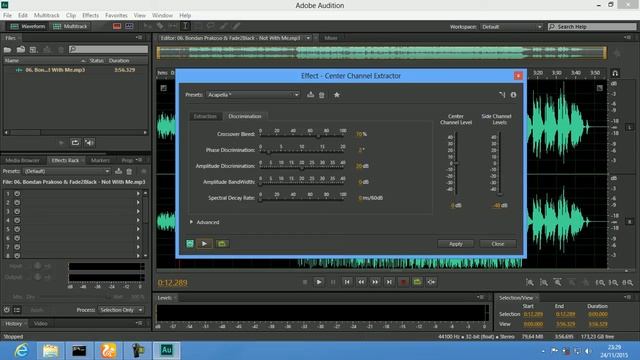This screenshot has height=360, width=640.
Task: Open the History tab
Action: 13,324
